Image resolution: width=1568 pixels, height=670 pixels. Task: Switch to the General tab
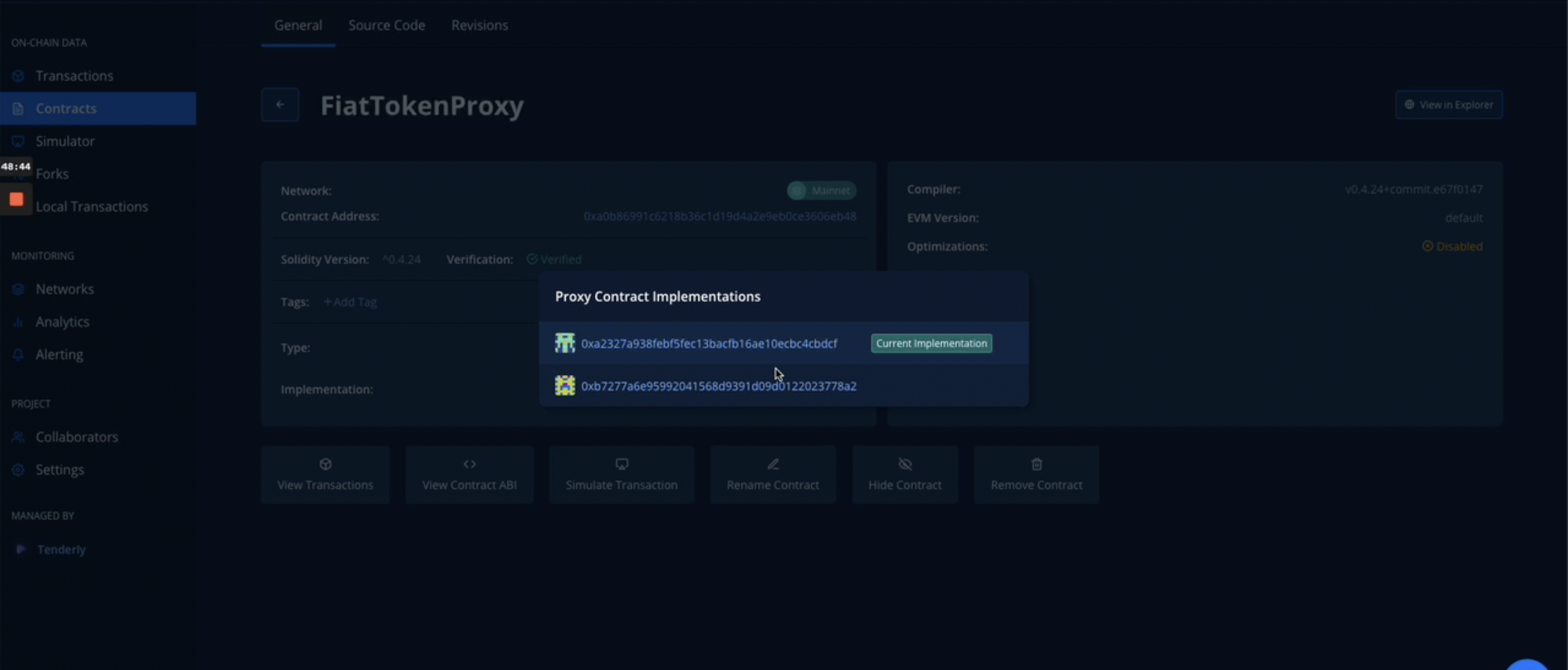(298, 25)
